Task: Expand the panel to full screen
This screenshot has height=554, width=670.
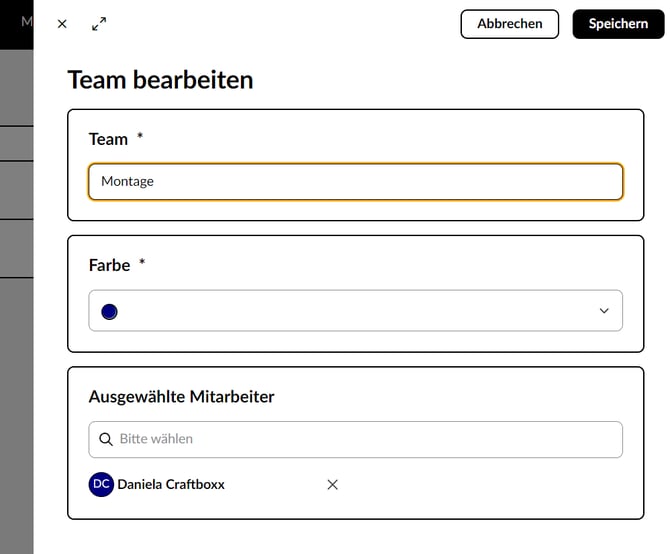Action: (99, 24)
